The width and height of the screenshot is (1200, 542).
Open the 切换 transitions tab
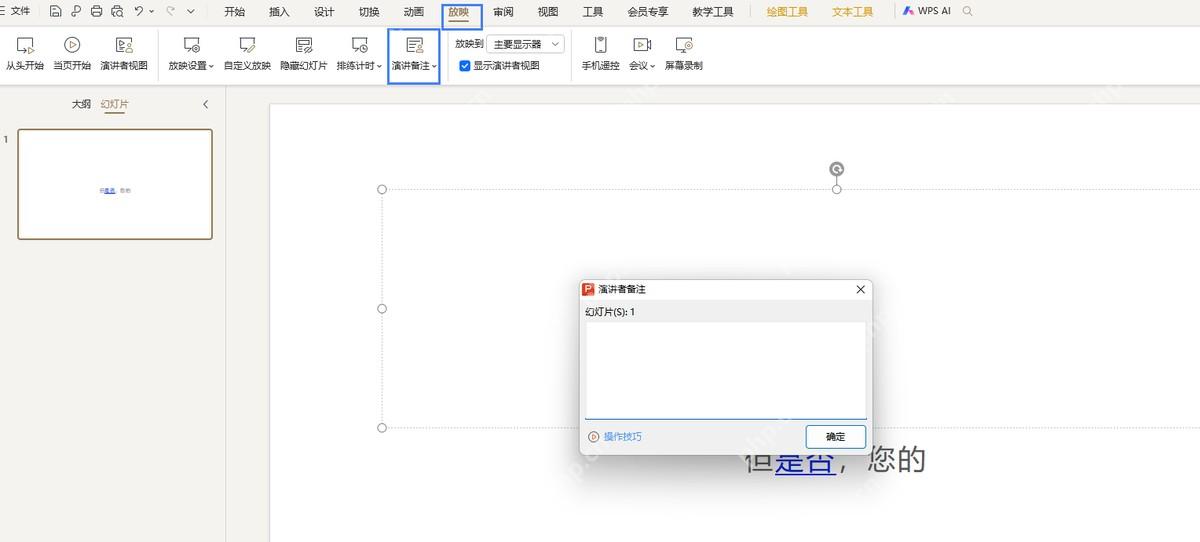click(x=368, y=12)
